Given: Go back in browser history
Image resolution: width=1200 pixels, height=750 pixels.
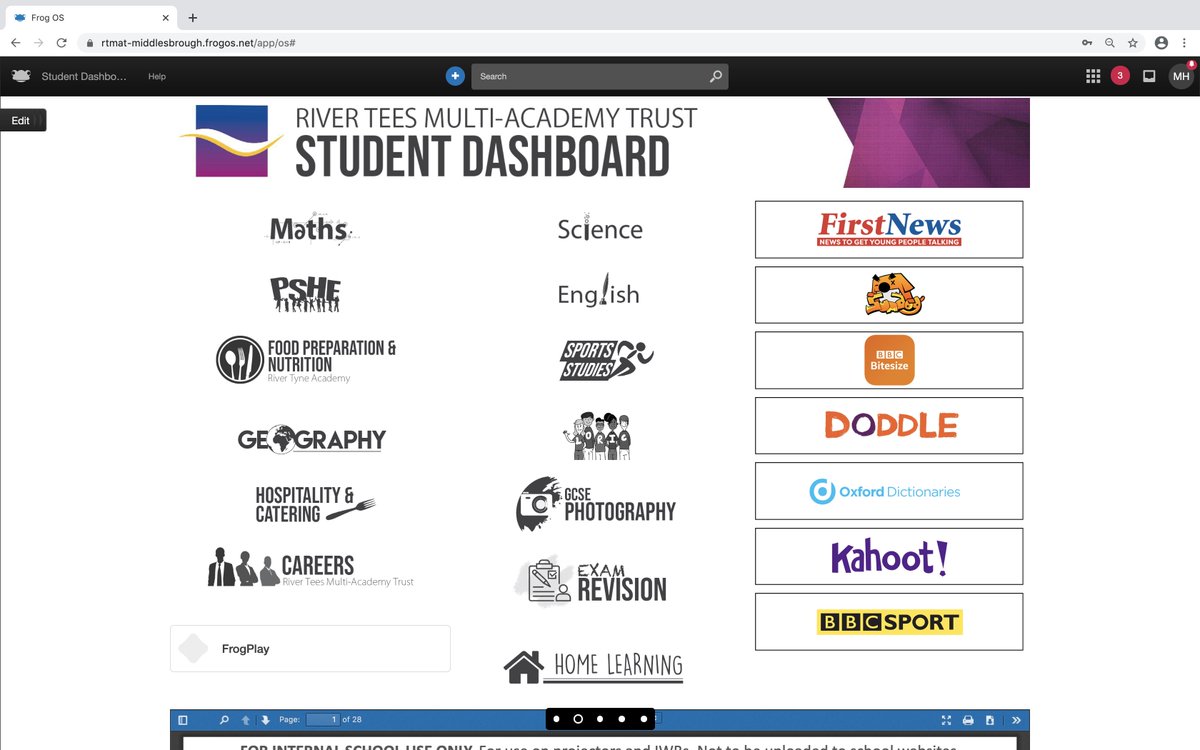Looking at the screenshot, I should point(15,43).
